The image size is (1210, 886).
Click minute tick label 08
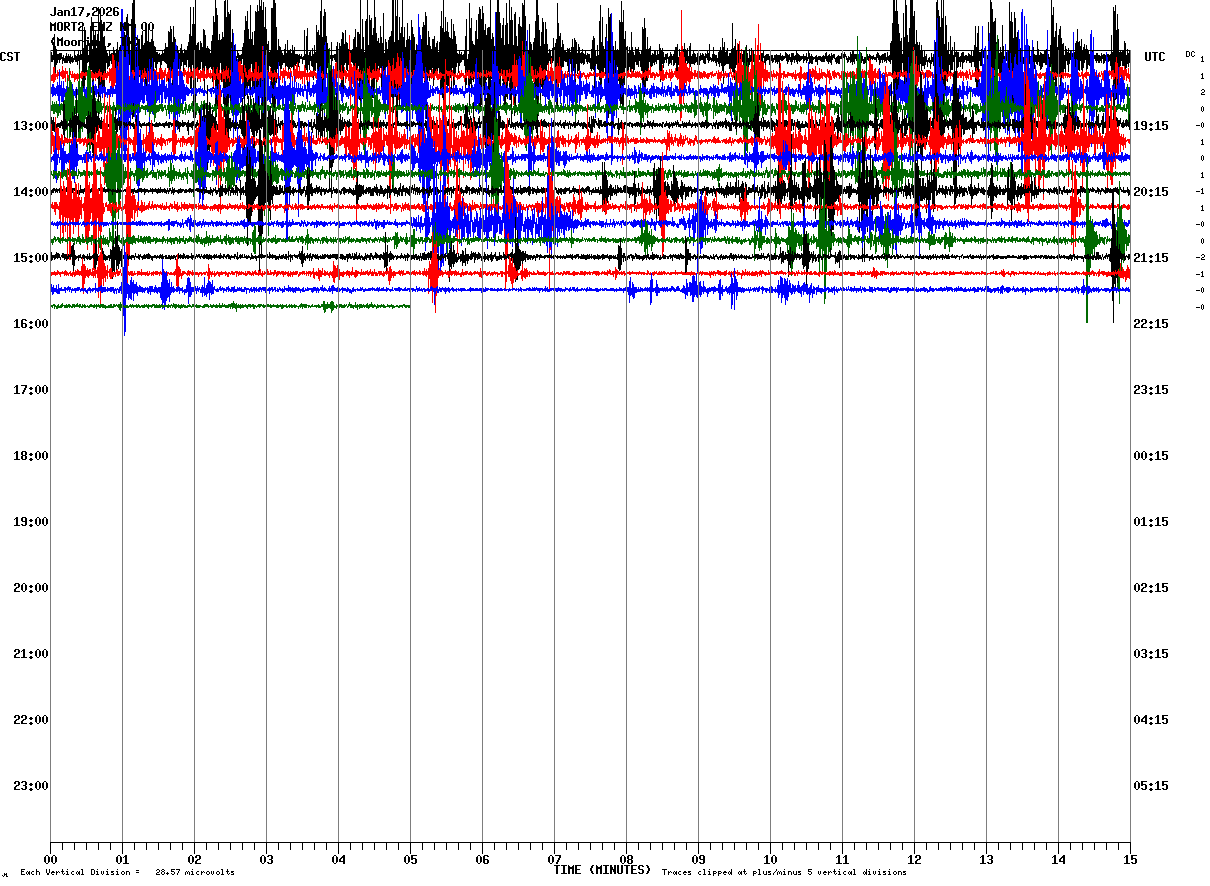coord(626,859)
